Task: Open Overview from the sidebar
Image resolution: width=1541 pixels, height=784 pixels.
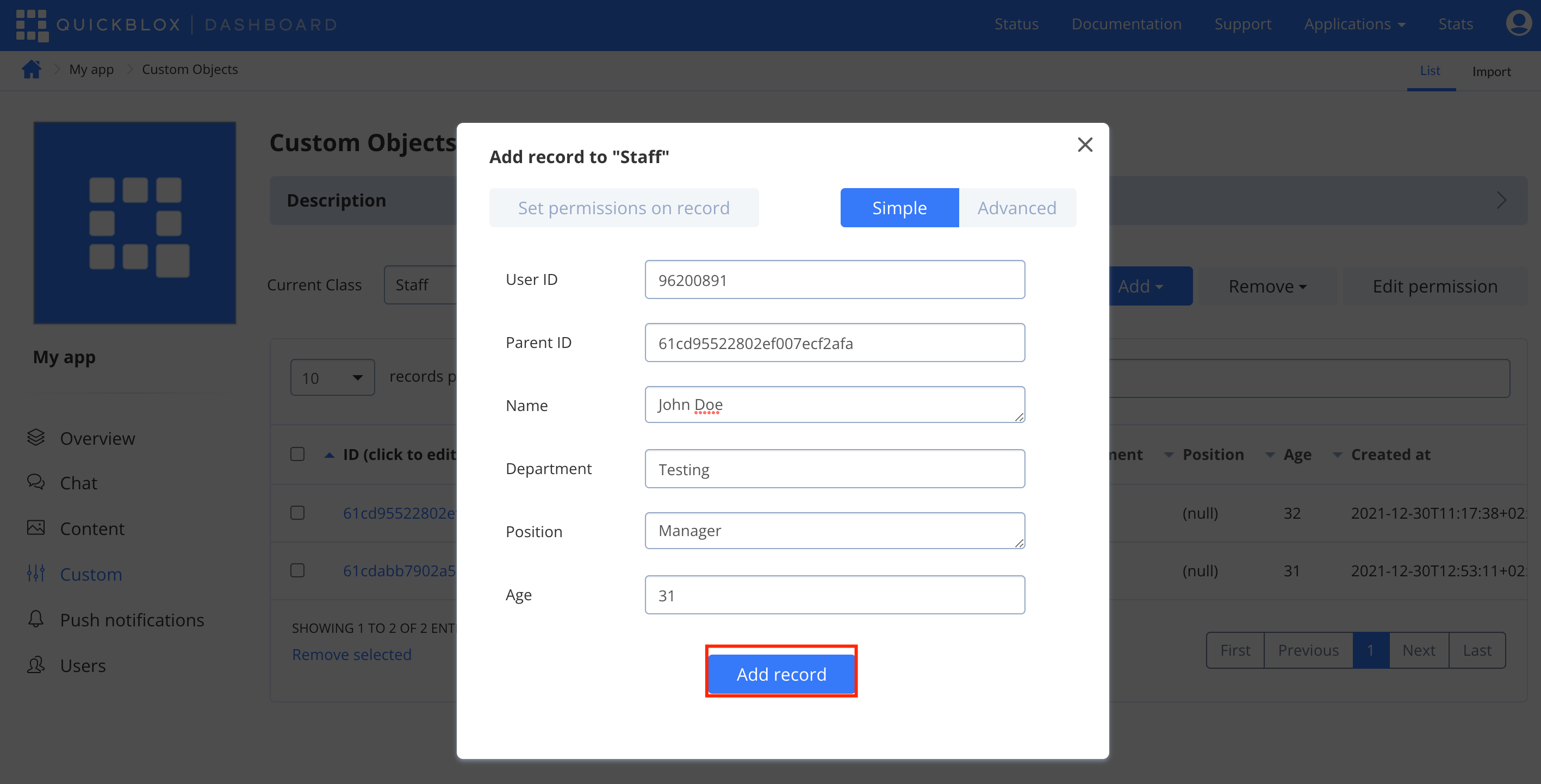Action: [x=97, y=438]
